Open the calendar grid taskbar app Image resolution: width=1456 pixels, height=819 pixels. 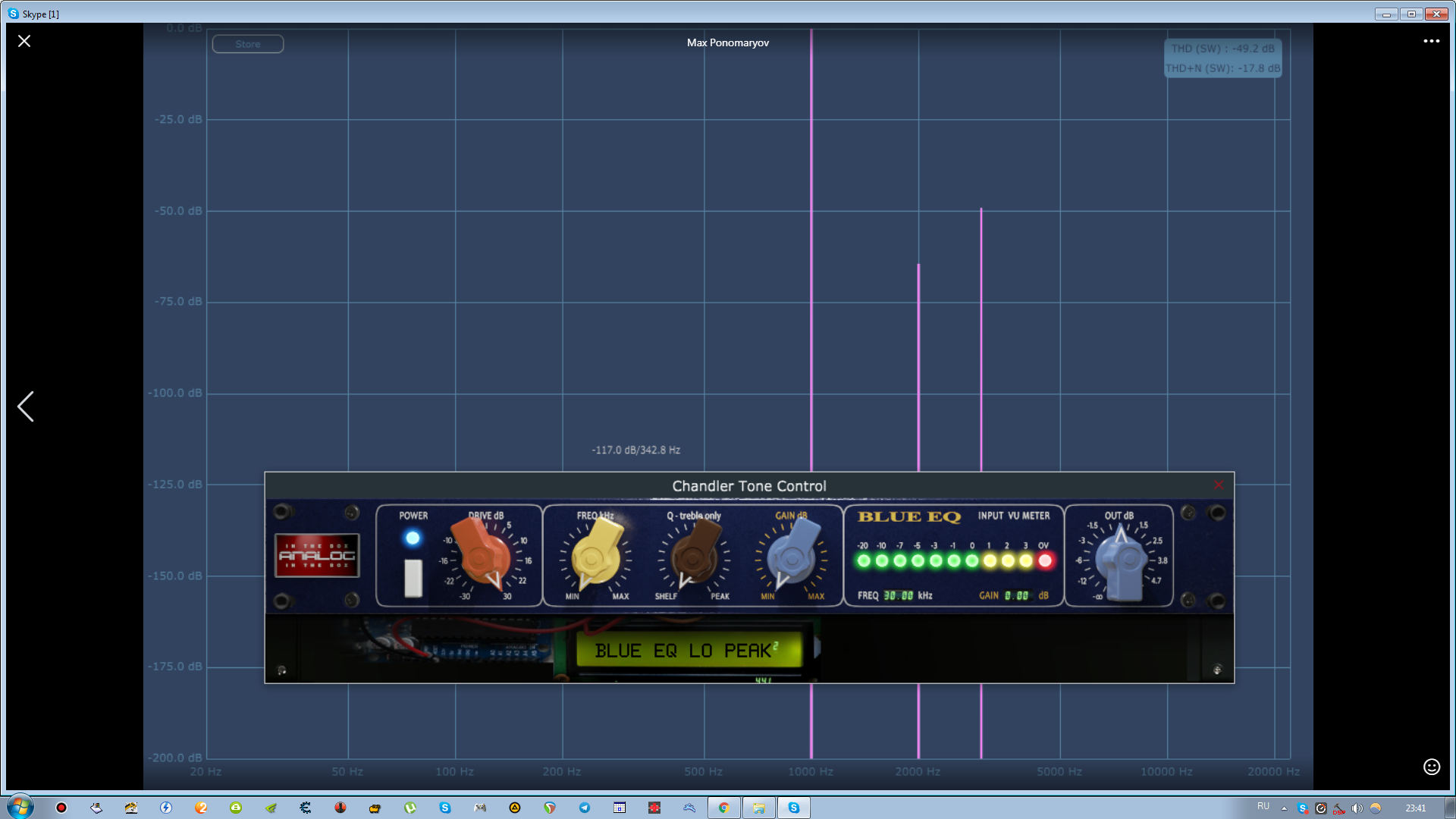coord(620,808)
